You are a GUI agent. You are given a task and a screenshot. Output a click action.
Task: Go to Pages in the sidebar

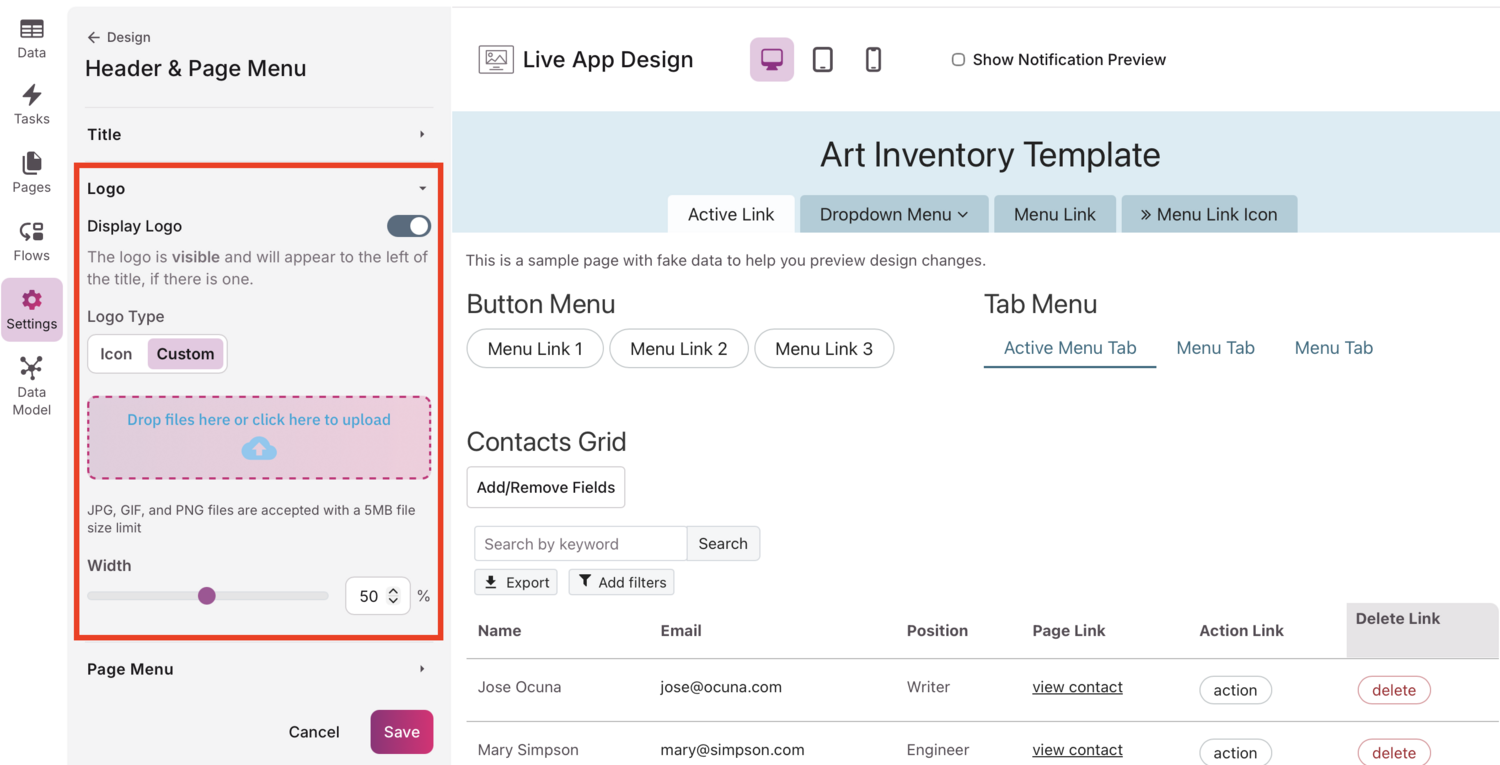32,172
